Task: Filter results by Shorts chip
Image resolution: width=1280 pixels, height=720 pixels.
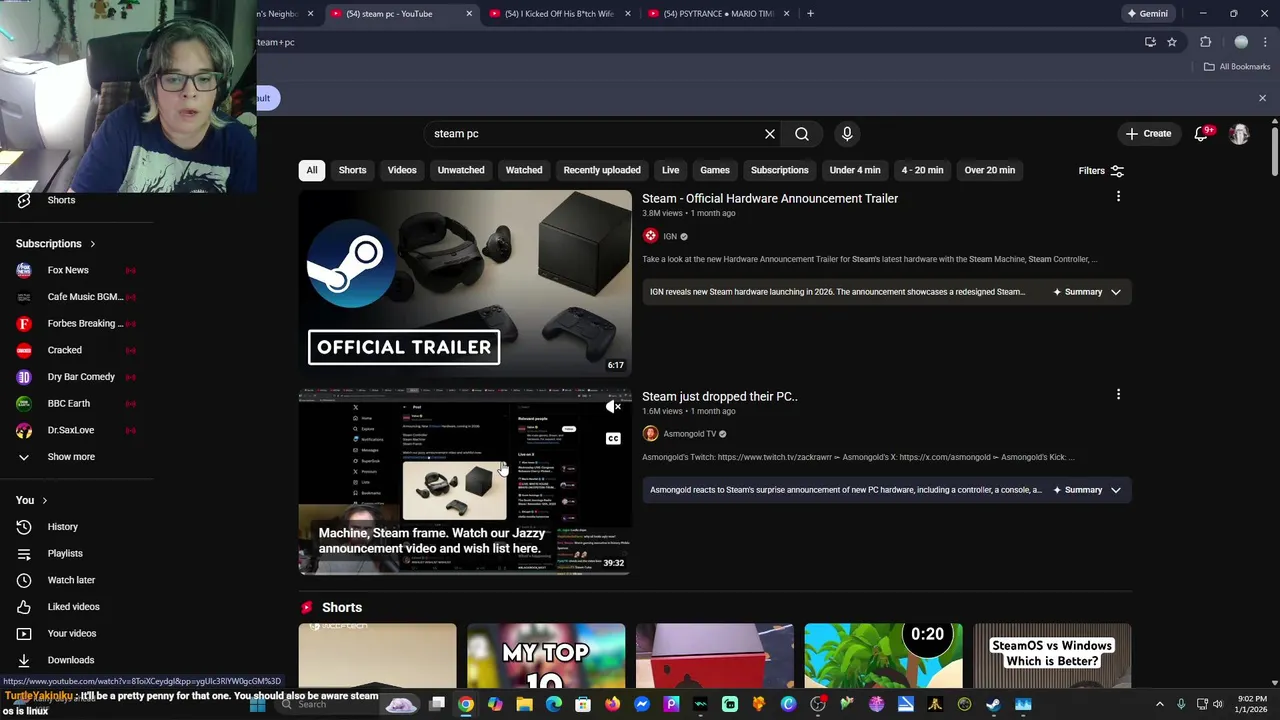Action: tap(352, 170)
